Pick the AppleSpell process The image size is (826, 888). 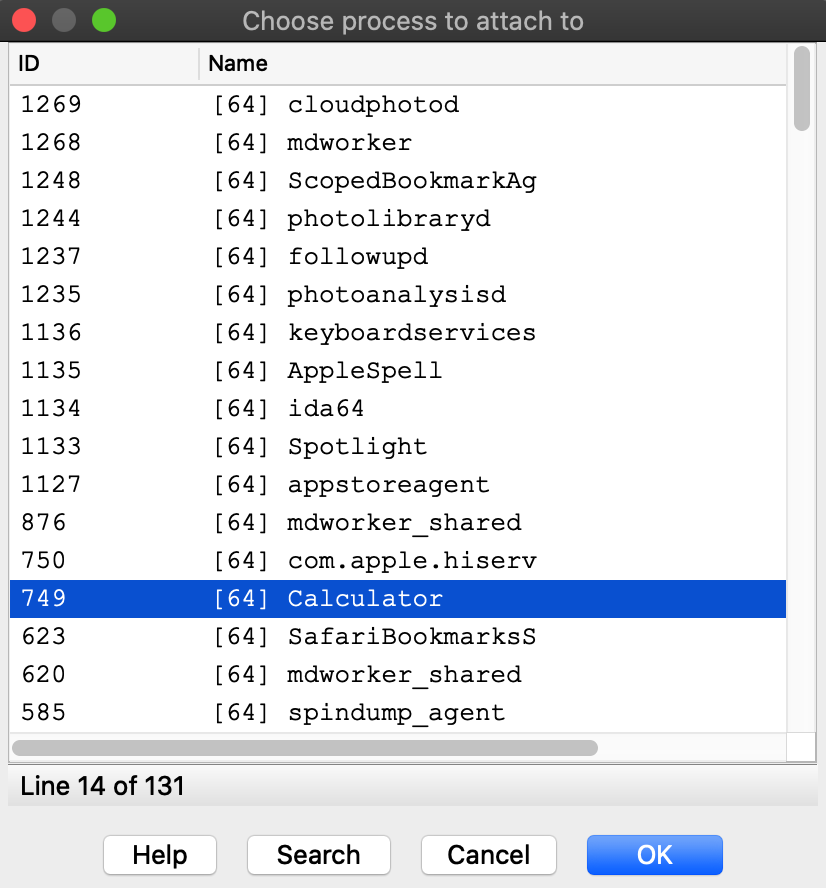(364, 371)
